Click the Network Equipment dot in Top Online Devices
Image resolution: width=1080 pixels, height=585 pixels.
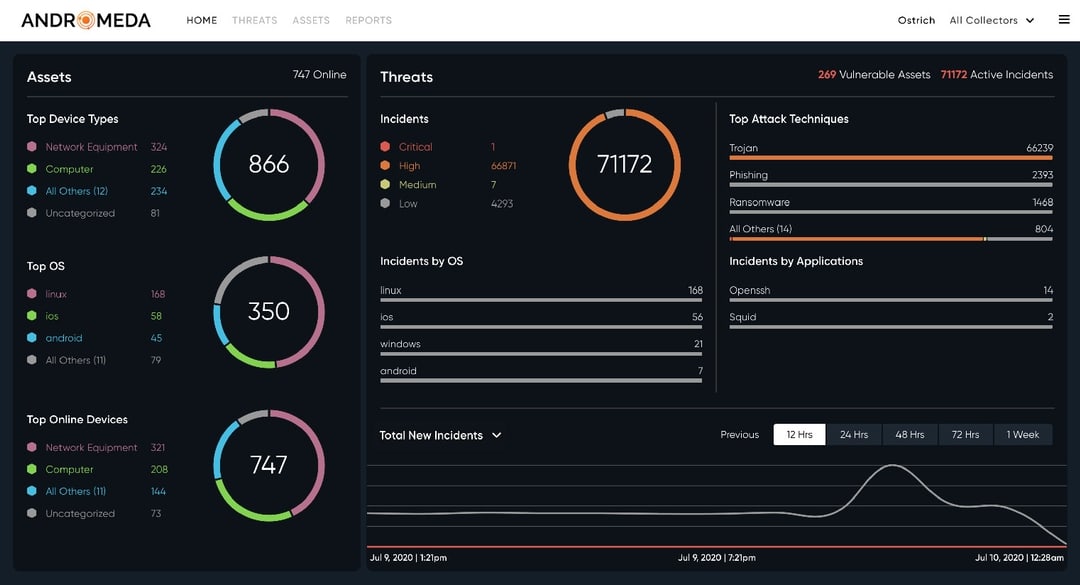point(32,447)
